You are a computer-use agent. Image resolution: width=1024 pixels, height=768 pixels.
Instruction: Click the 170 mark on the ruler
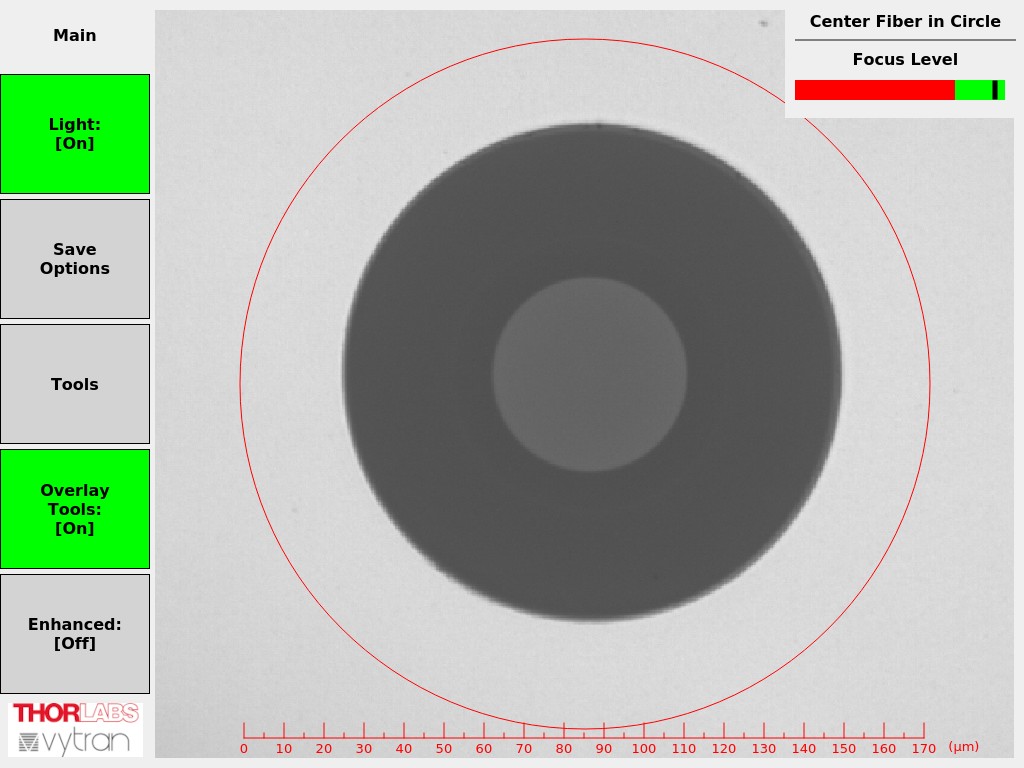(x=924, y=748)
